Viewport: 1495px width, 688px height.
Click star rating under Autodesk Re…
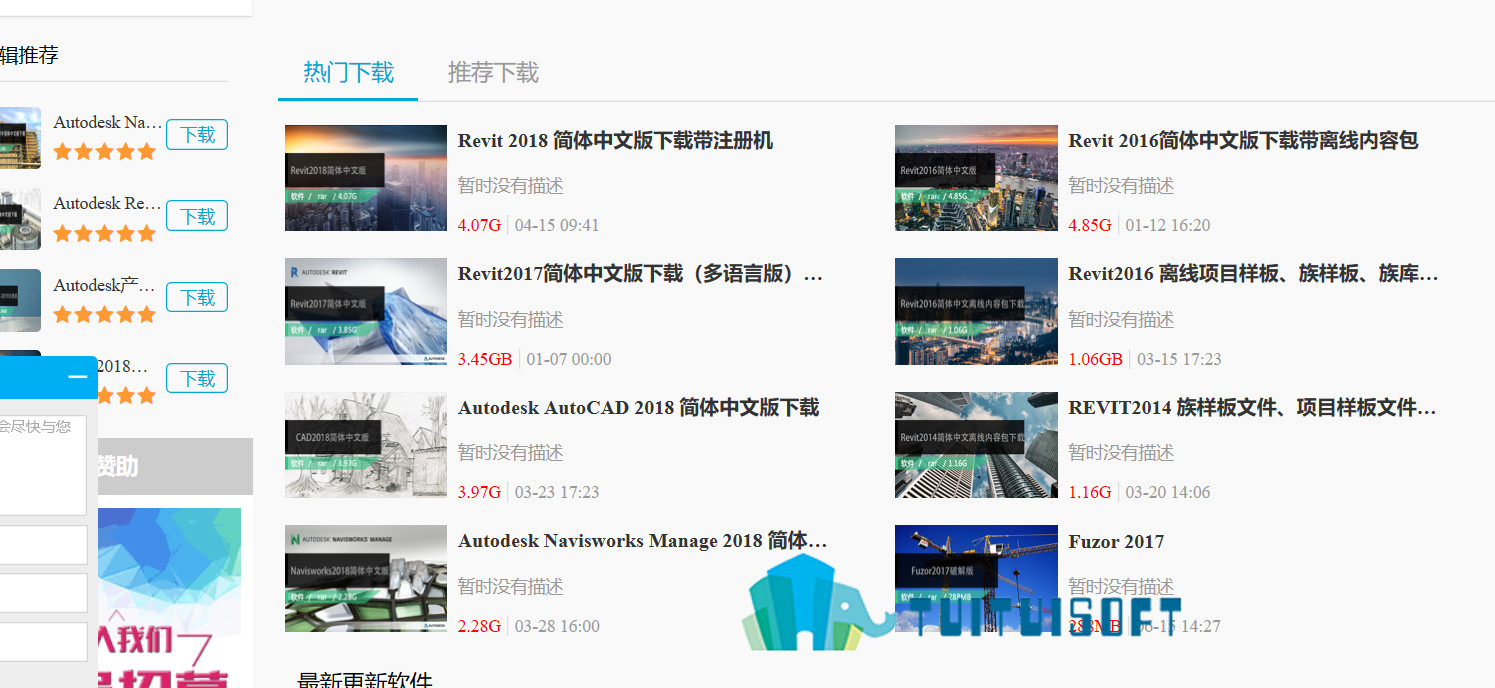point(105,233)
